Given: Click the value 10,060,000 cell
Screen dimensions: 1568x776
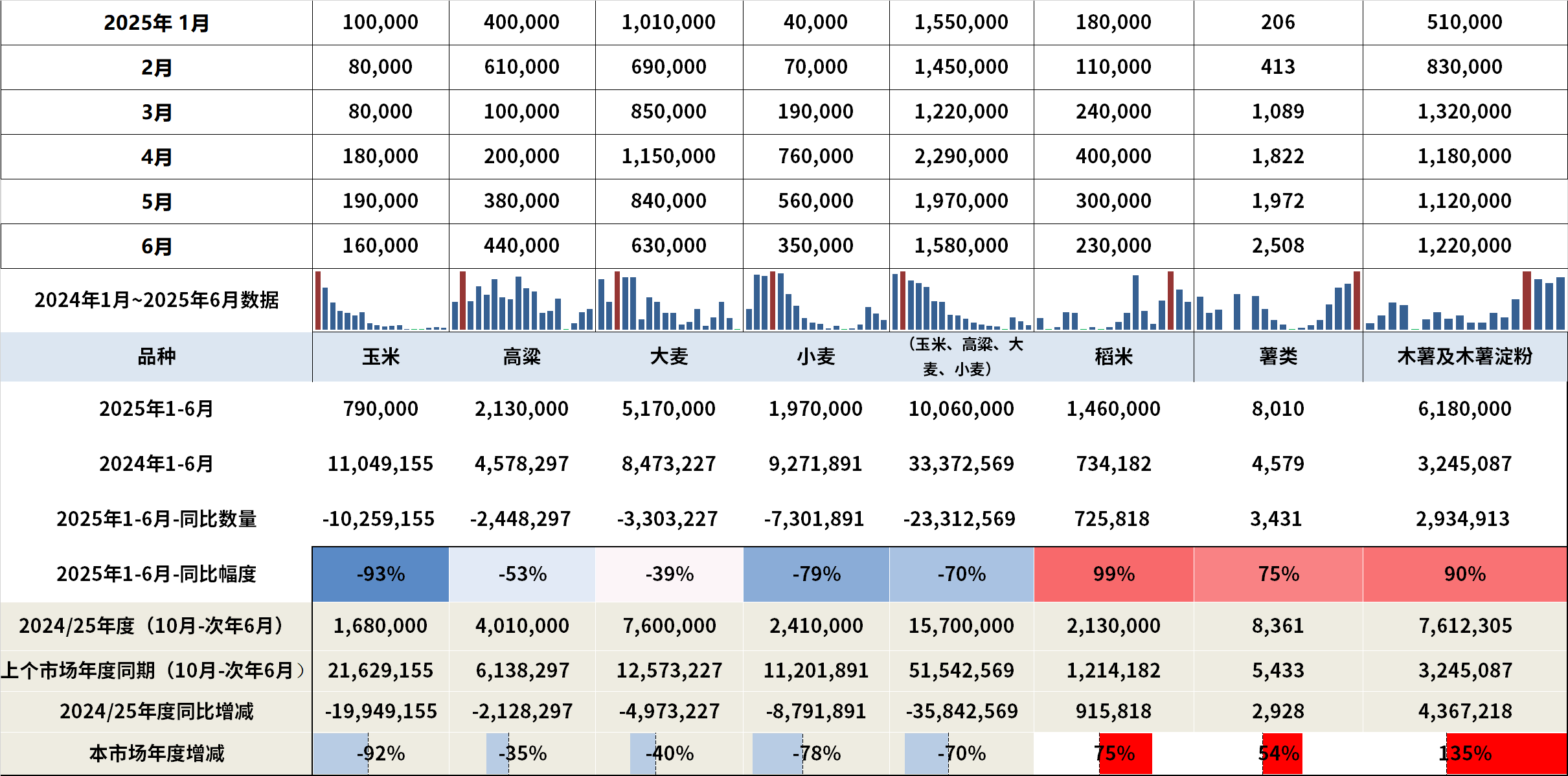Looking at the screenshot, I should coord(961,409).
